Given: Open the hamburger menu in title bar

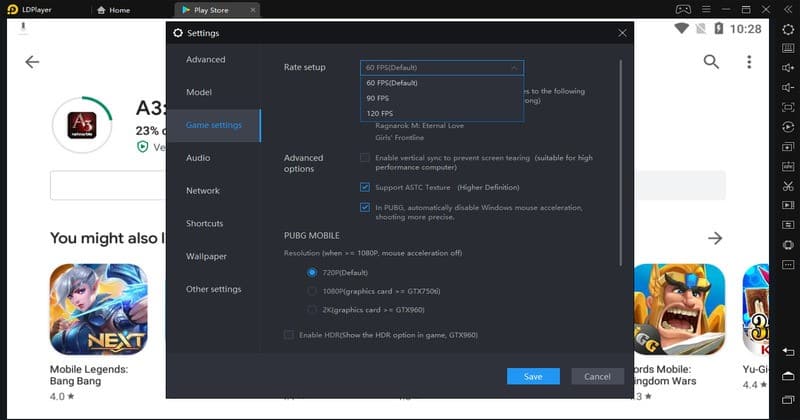Looking at the screenshot, I should 706,9.
